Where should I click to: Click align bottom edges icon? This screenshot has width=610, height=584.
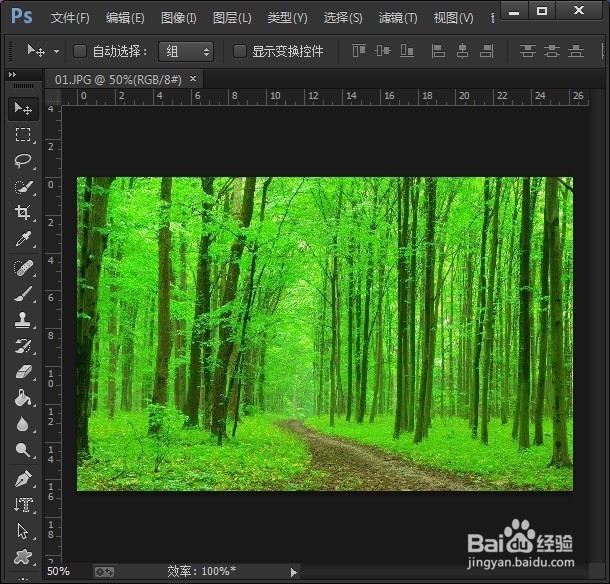pyautogui.click(x=407, y=51)
